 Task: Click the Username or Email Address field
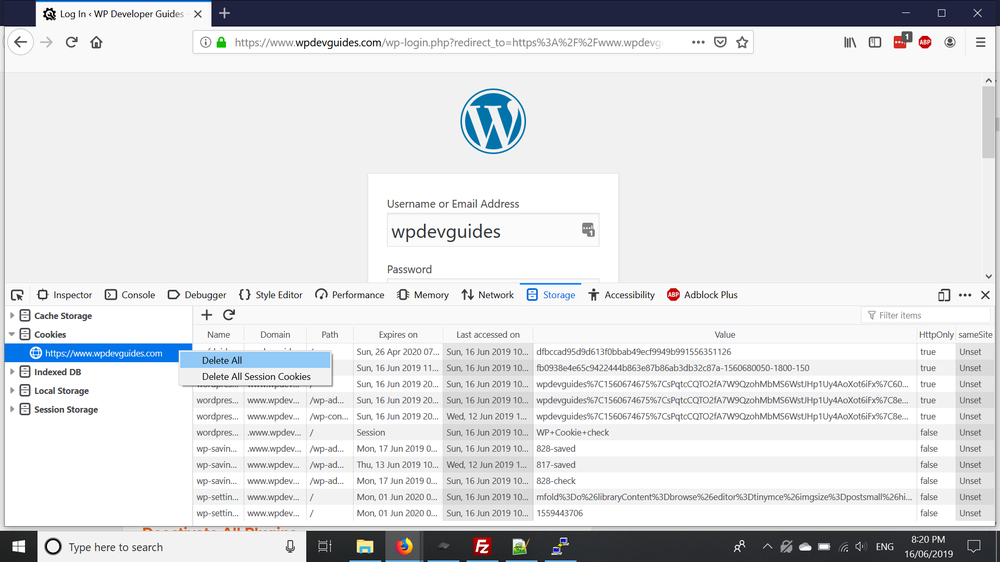[493, 230]
